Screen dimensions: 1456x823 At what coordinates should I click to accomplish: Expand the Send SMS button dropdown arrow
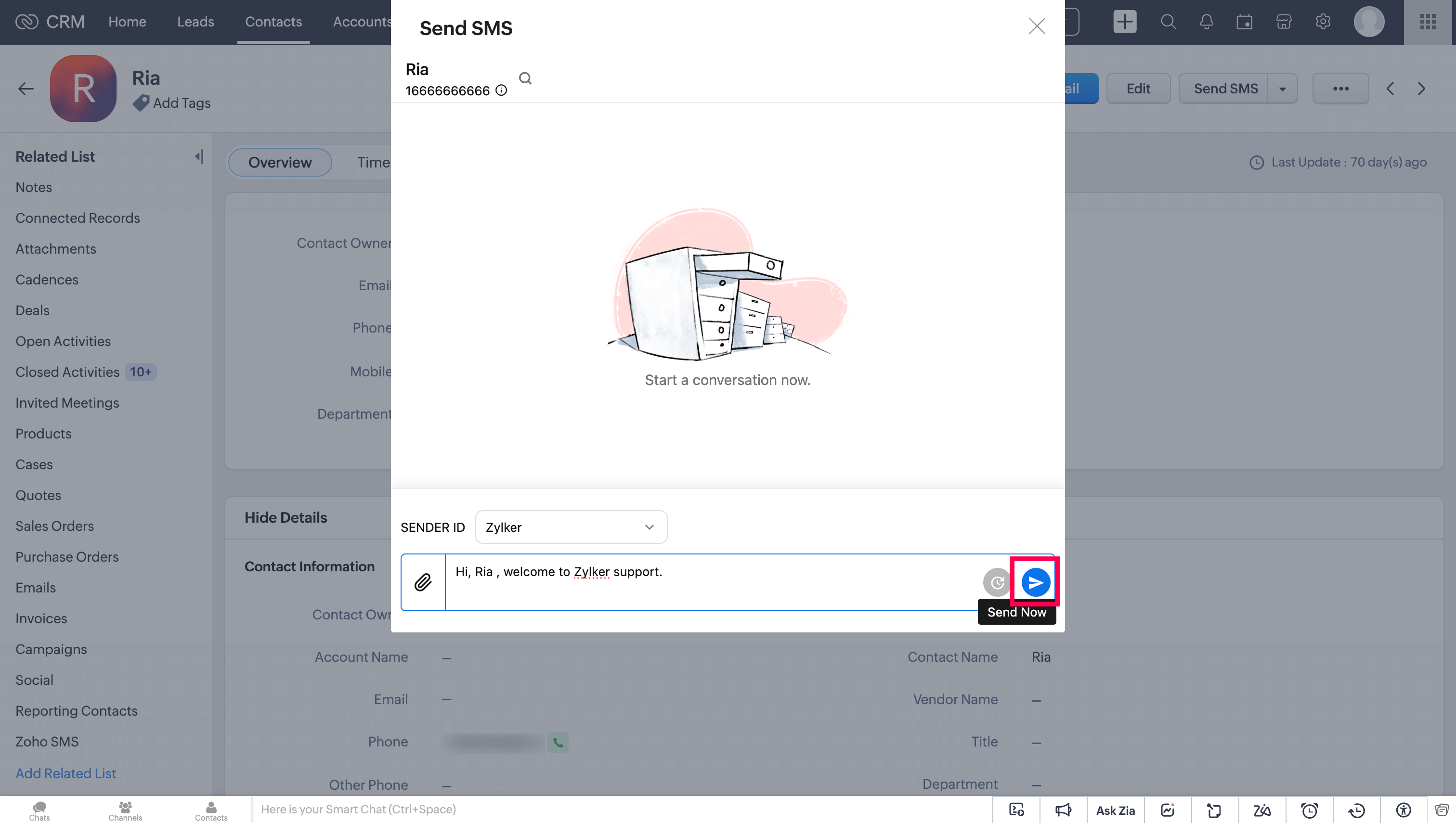1282,89
